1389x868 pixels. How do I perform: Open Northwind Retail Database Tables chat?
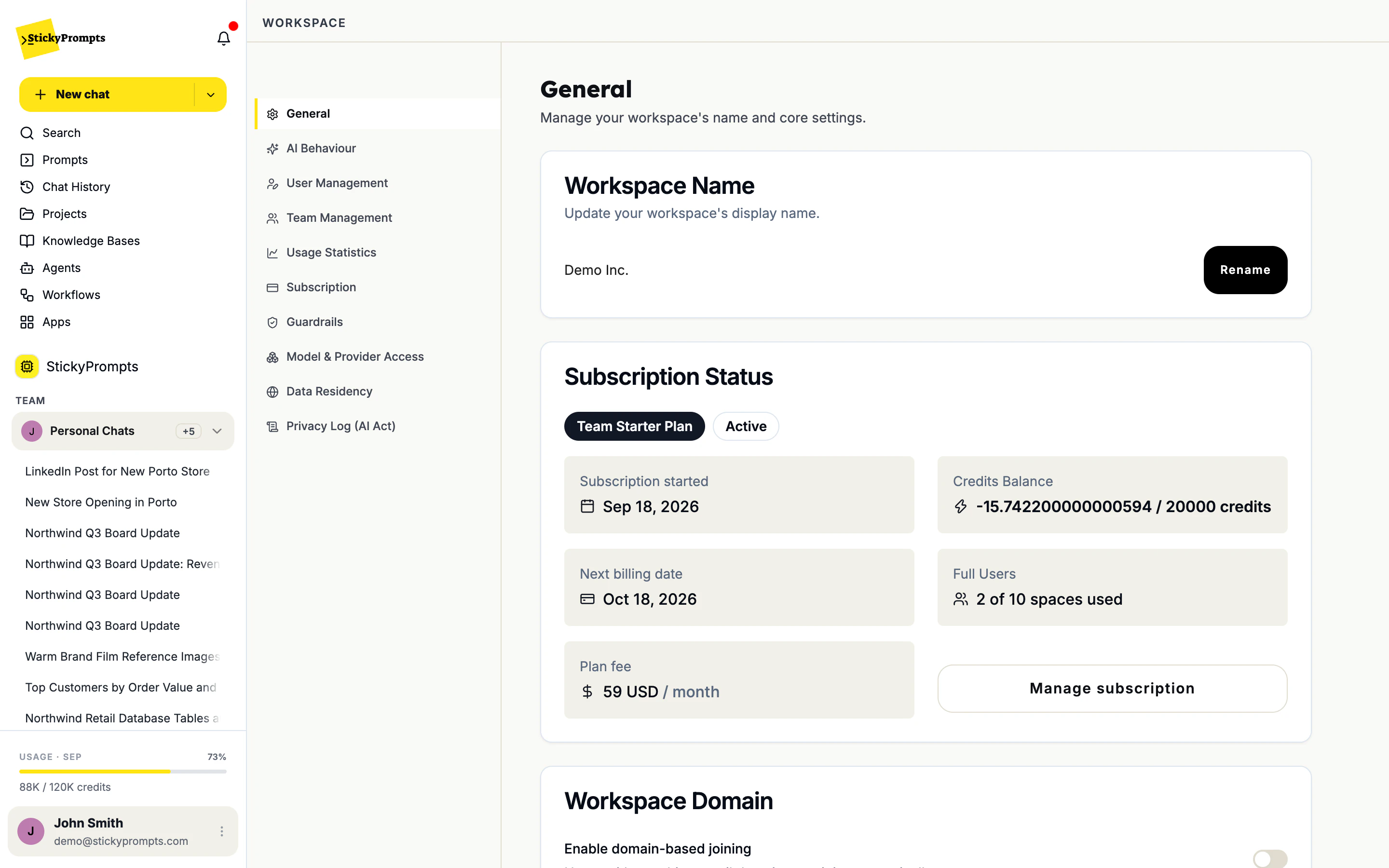[x=122, y=719]
